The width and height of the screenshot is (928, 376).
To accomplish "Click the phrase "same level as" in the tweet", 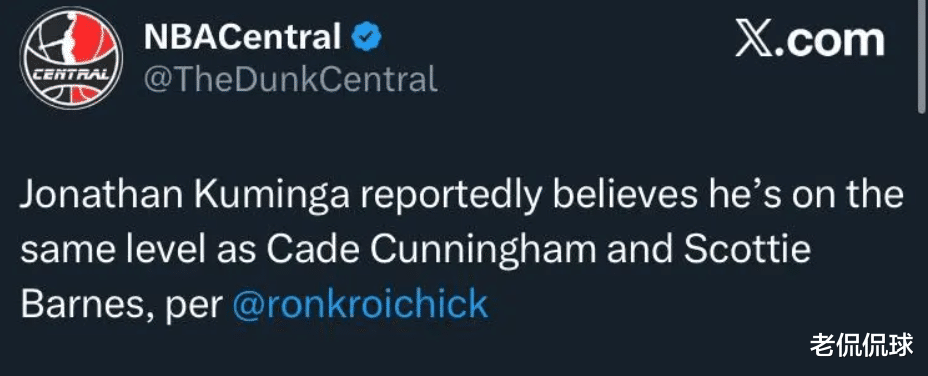I will 137,250.
